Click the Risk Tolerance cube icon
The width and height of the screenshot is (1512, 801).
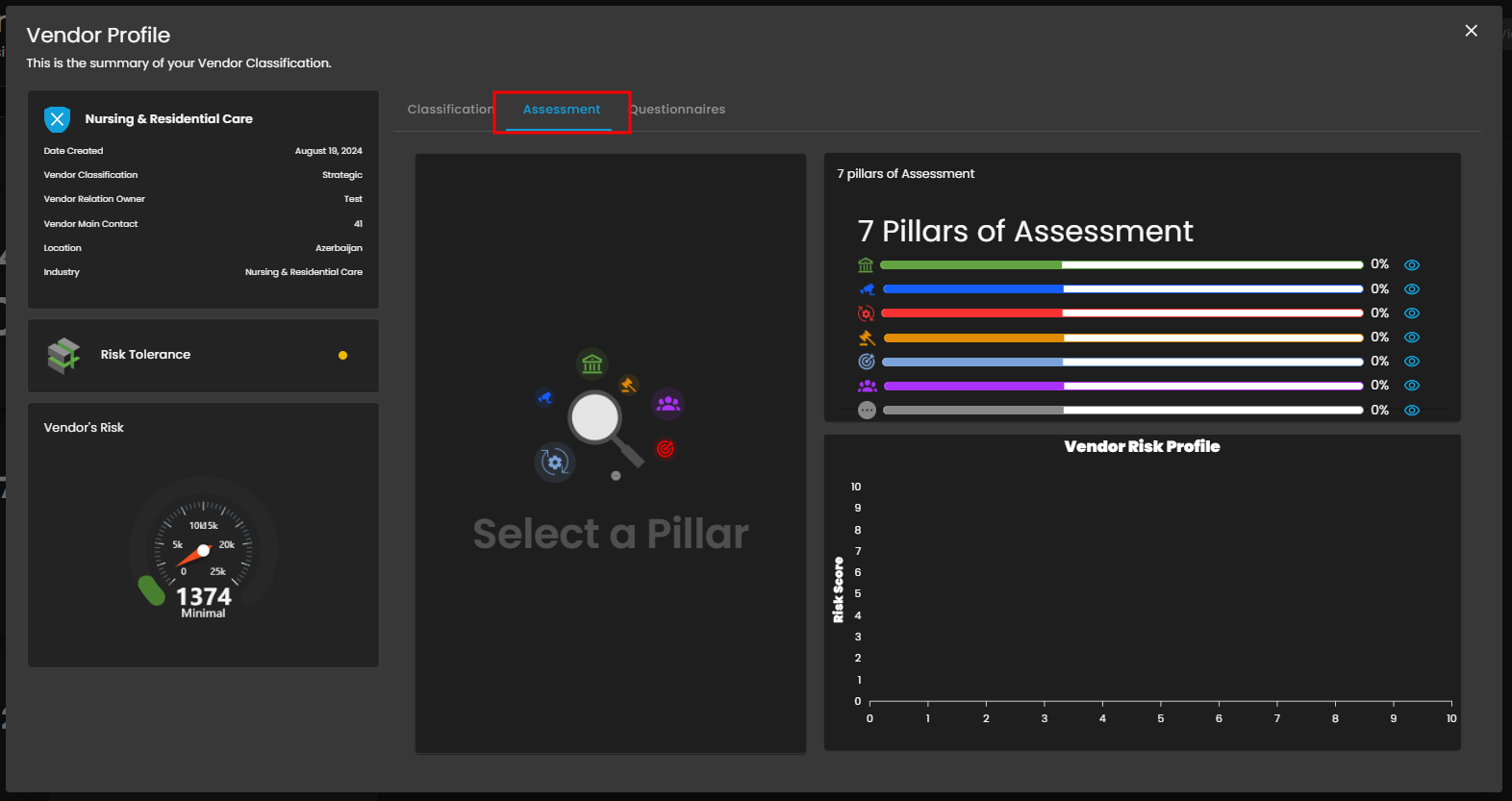pos(63,355)
